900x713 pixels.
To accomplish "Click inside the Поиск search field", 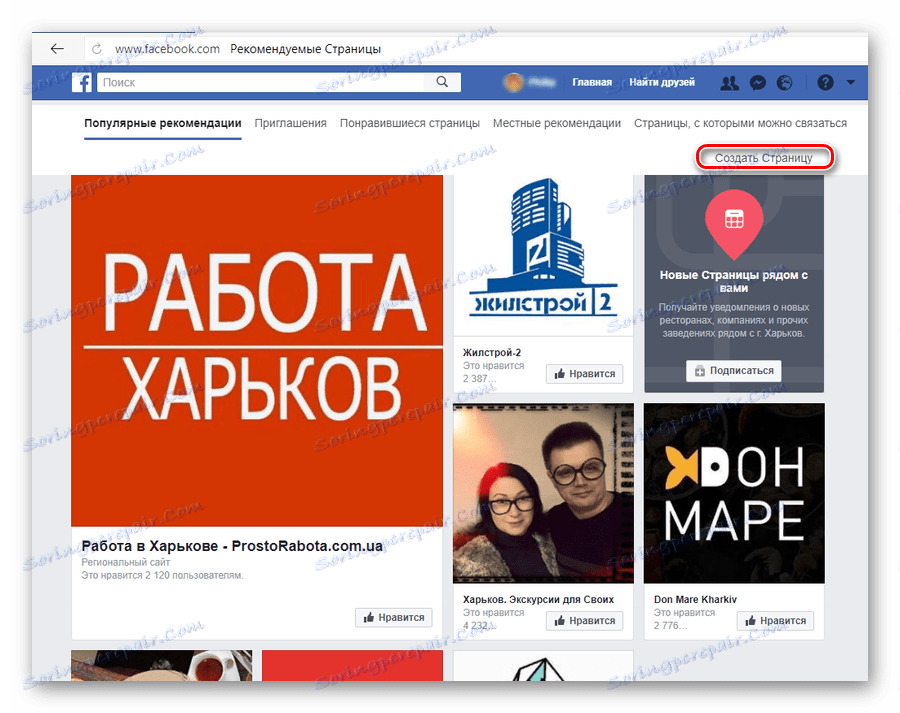I will pos(250,82).
